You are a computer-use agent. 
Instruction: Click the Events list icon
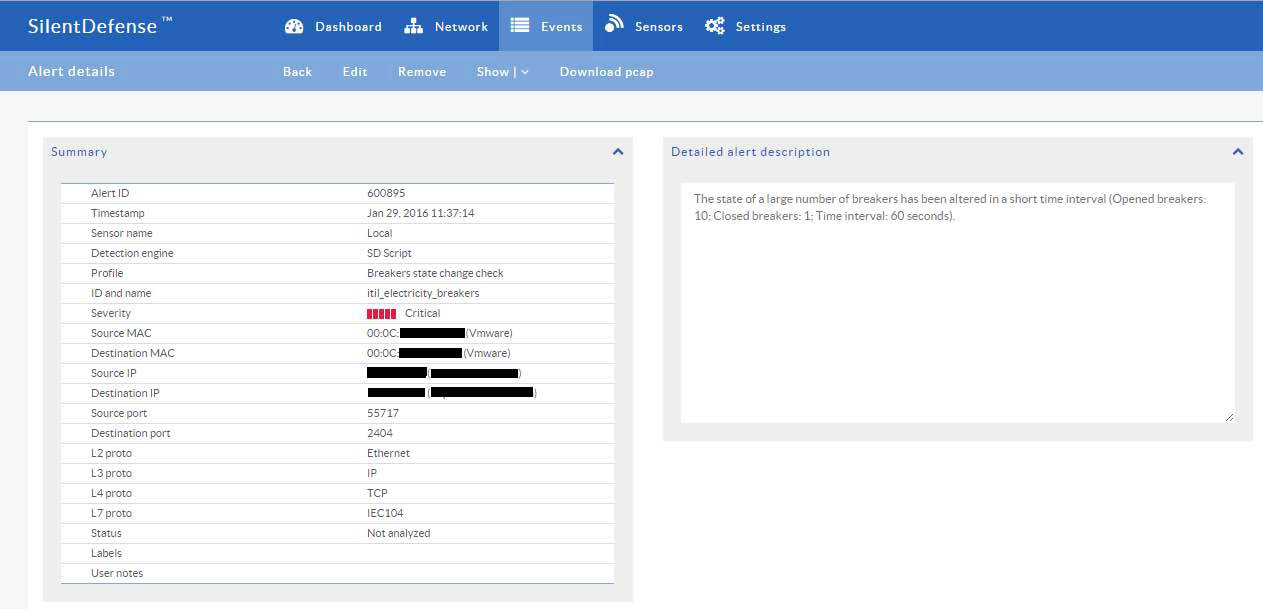(x=520, y=26)
